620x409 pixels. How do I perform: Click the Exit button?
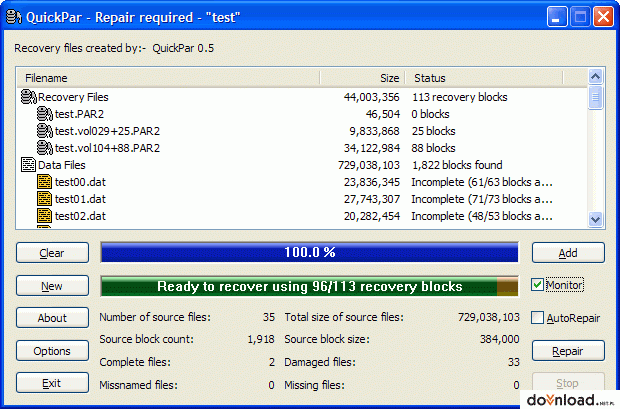pos(52,383)
